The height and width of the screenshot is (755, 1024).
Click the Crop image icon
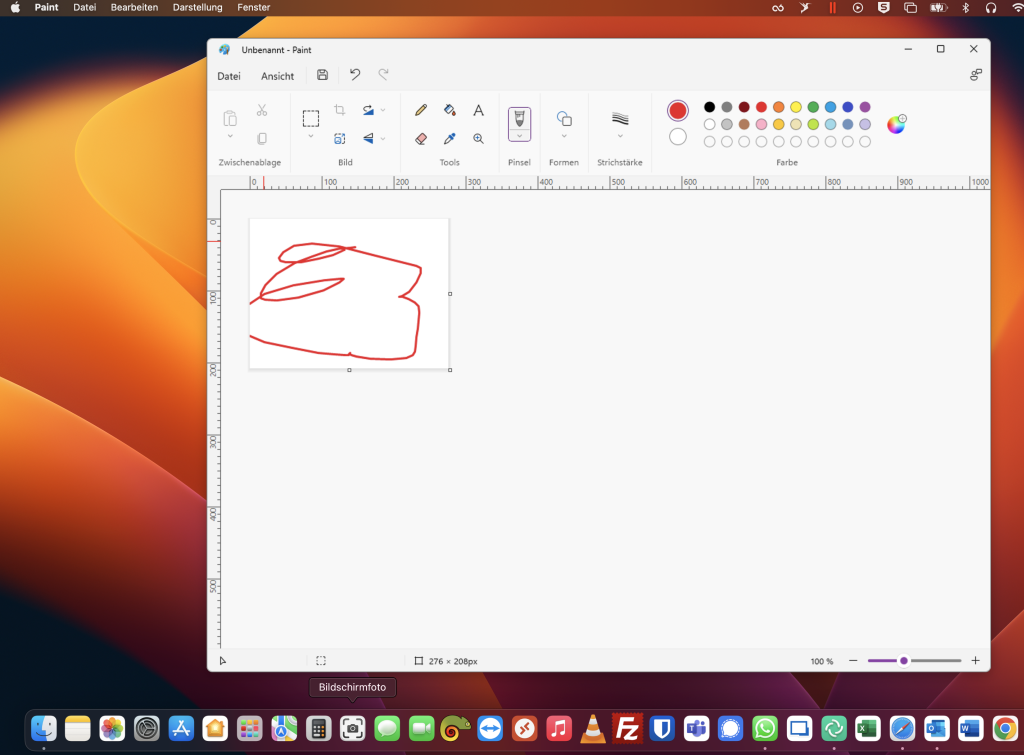tap(340, 110)
